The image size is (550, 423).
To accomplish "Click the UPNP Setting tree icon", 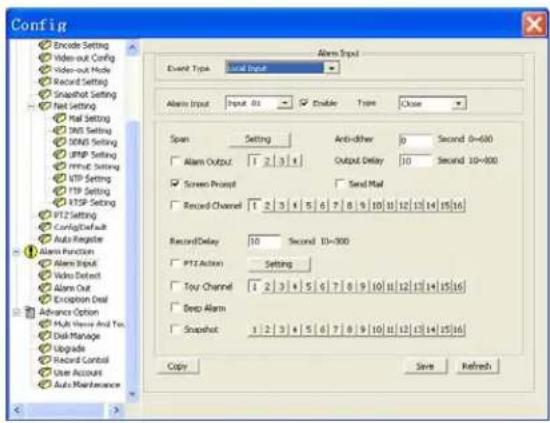I will [60, 154].
